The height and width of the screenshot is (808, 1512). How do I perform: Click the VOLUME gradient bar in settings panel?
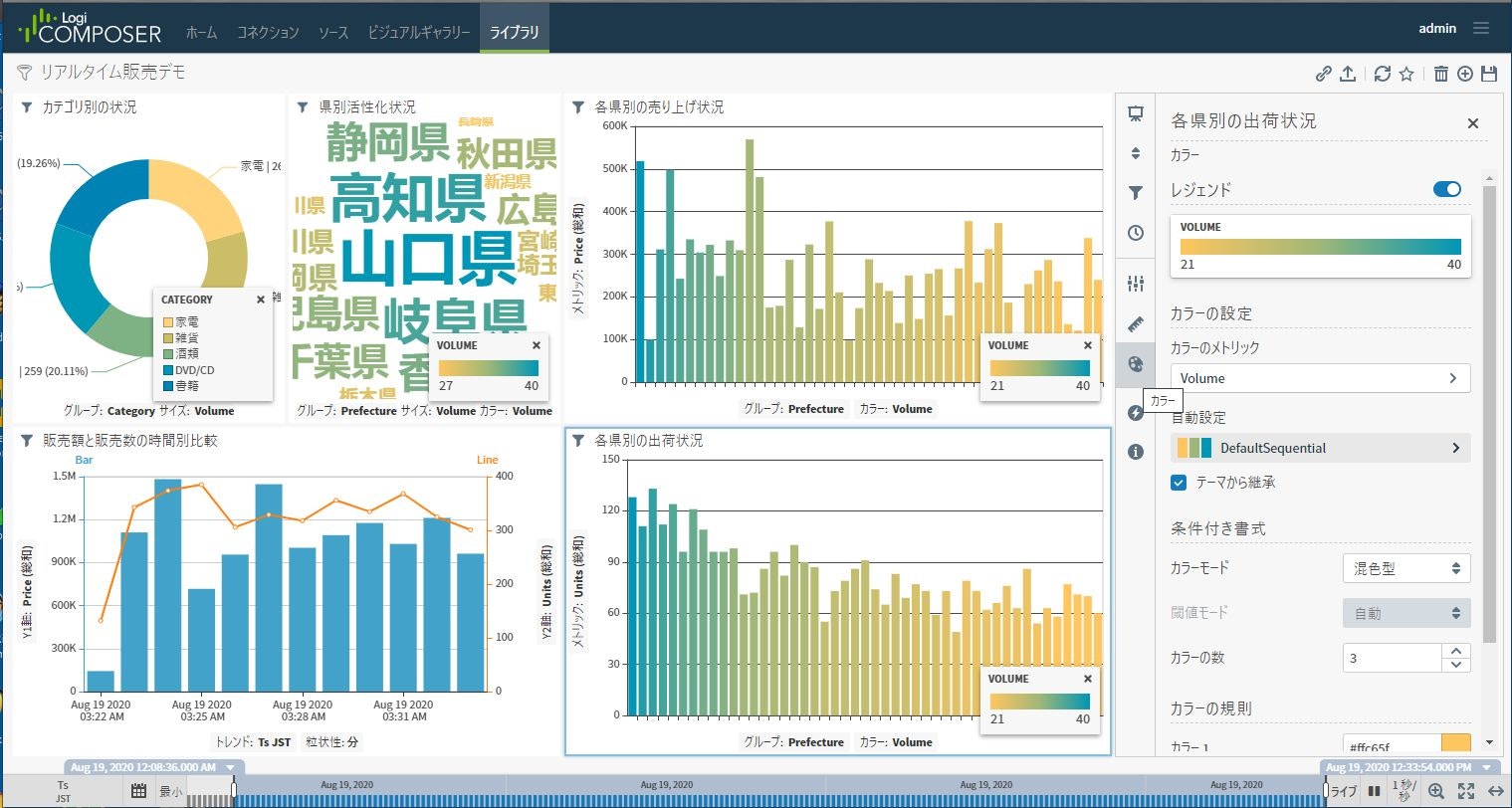tap(1320, 247)
